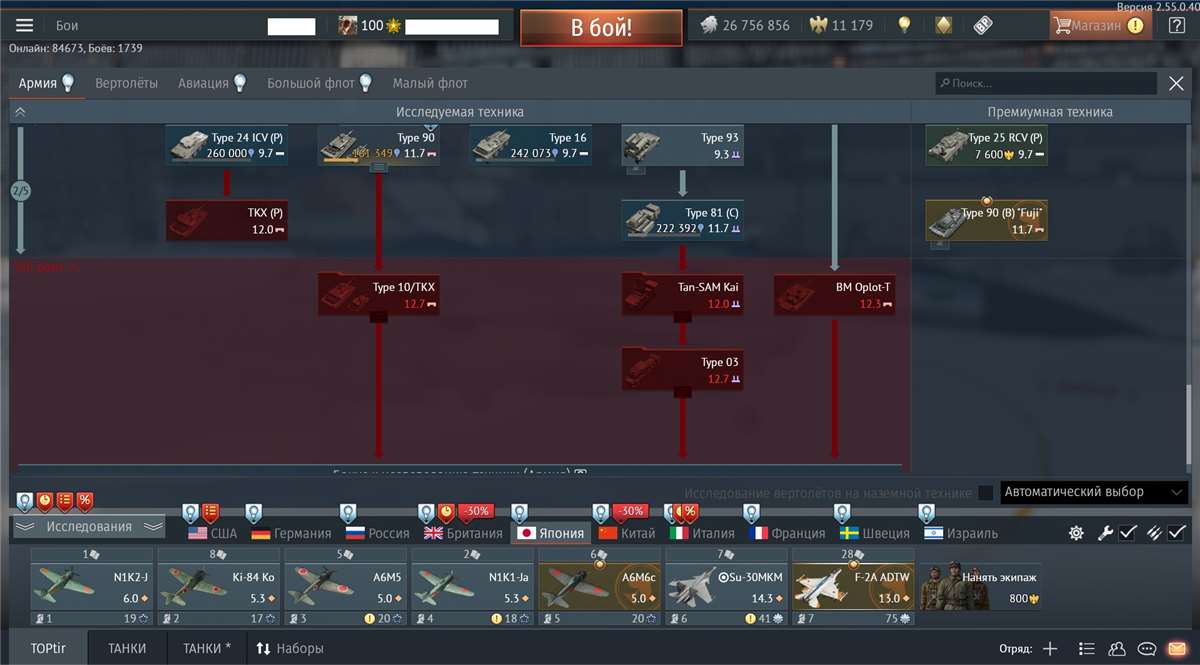Open the Battle Pass BP ticket icon
This screenshot has height=665, width=1200.
983,25
